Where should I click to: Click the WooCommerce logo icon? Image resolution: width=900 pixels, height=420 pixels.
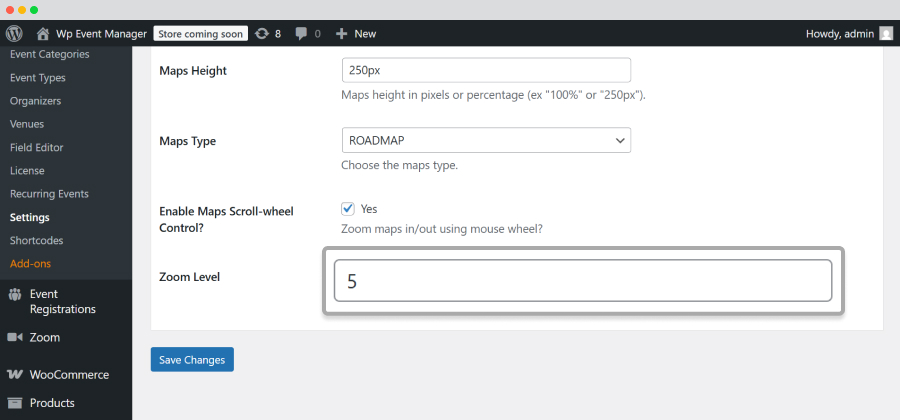[x=15, y=375]
